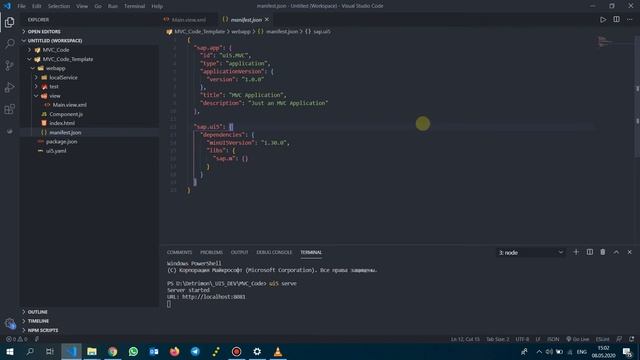Open the Manage settings gear in activity bar
The image size is (640, 360).
9,324
